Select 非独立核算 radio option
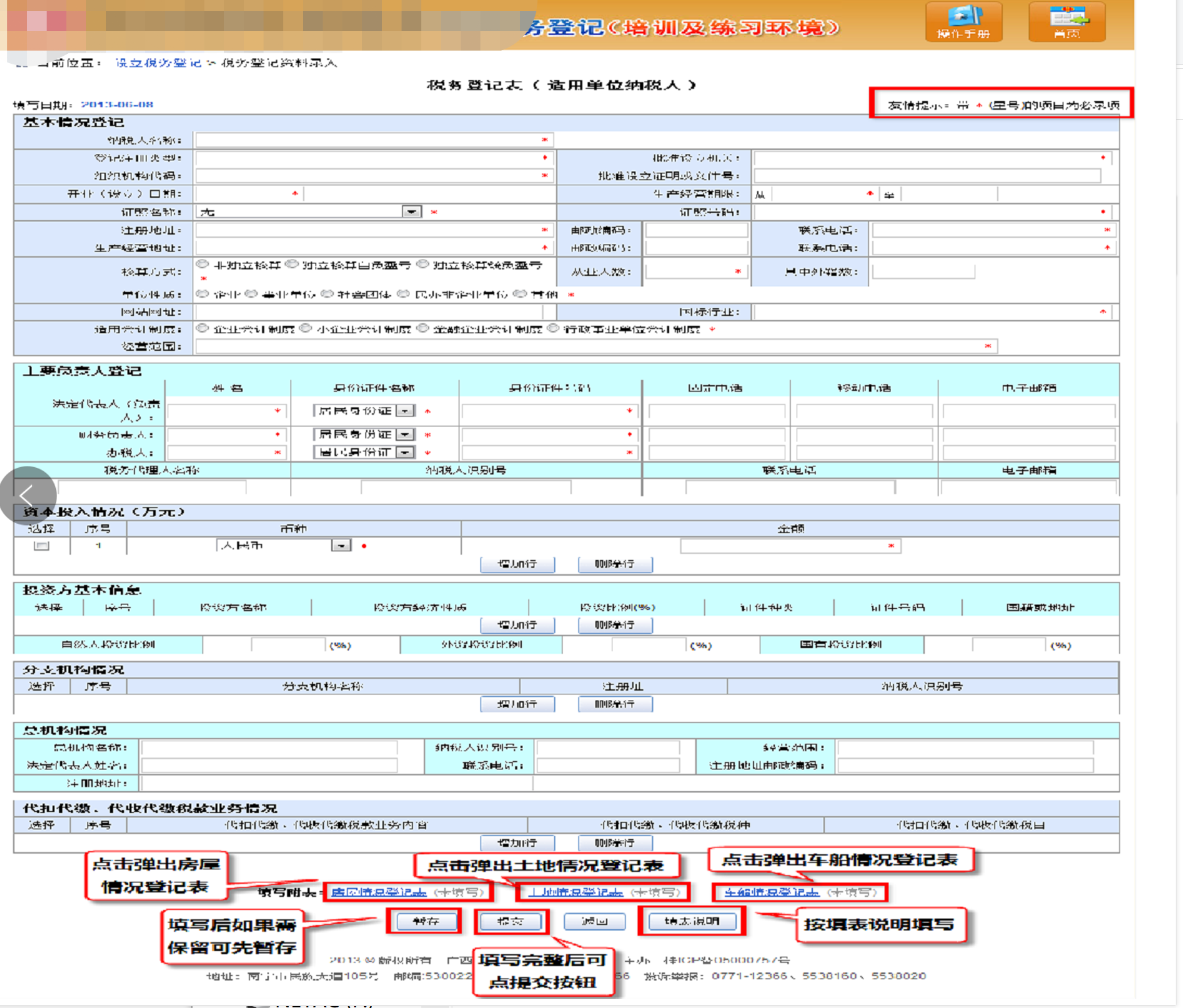Viewport: 1183px width, 1008px height. click(x=202, y=264)
